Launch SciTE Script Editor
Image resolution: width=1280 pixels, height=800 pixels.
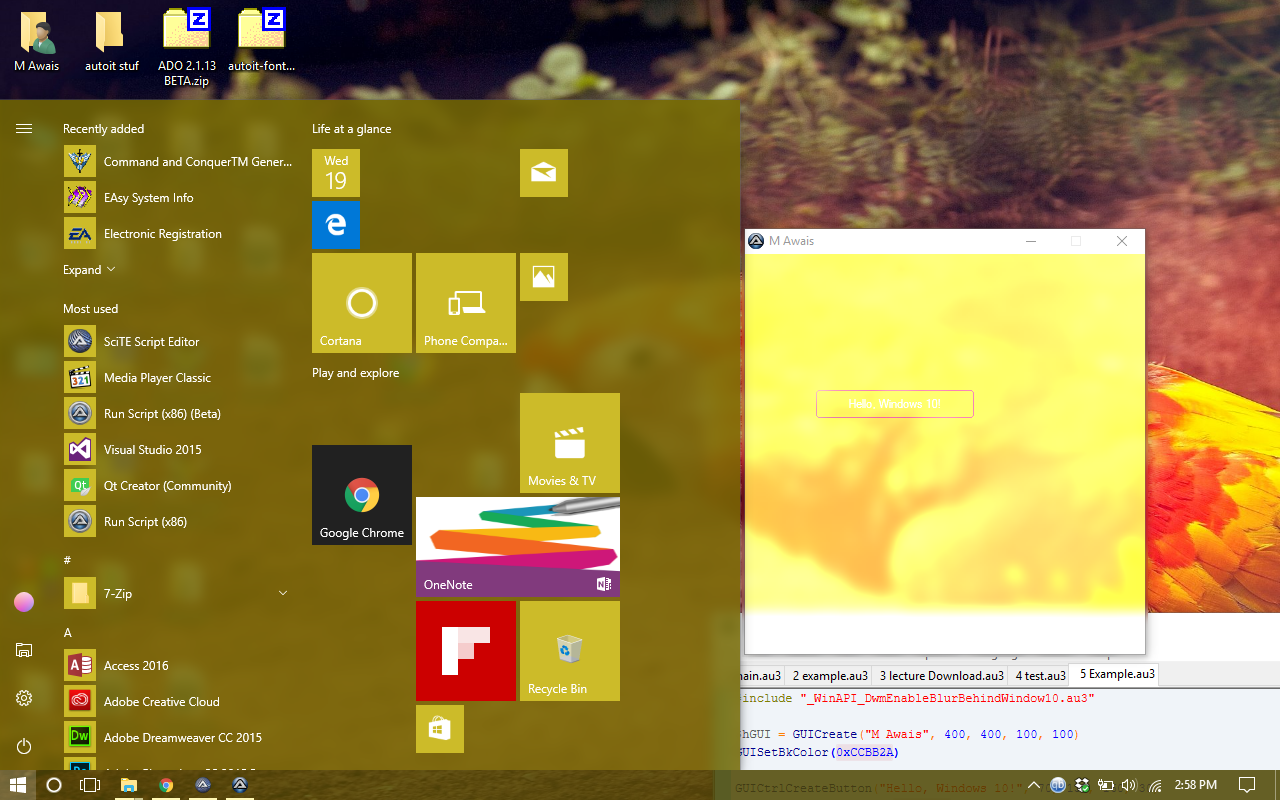pos(180,342)
